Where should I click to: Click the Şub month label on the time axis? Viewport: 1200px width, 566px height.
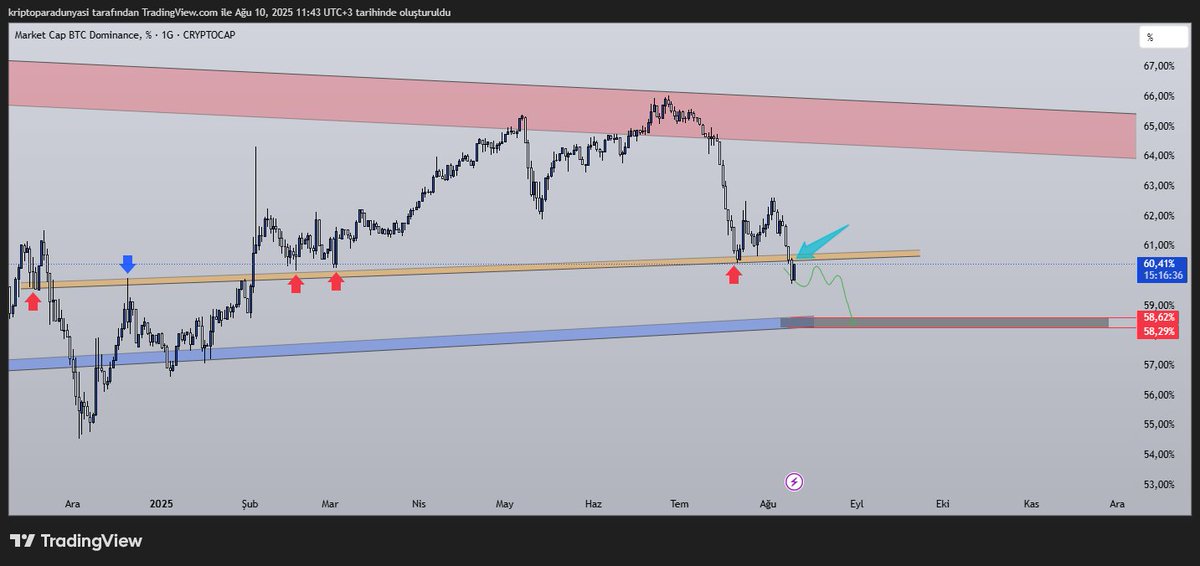point(250,505)
